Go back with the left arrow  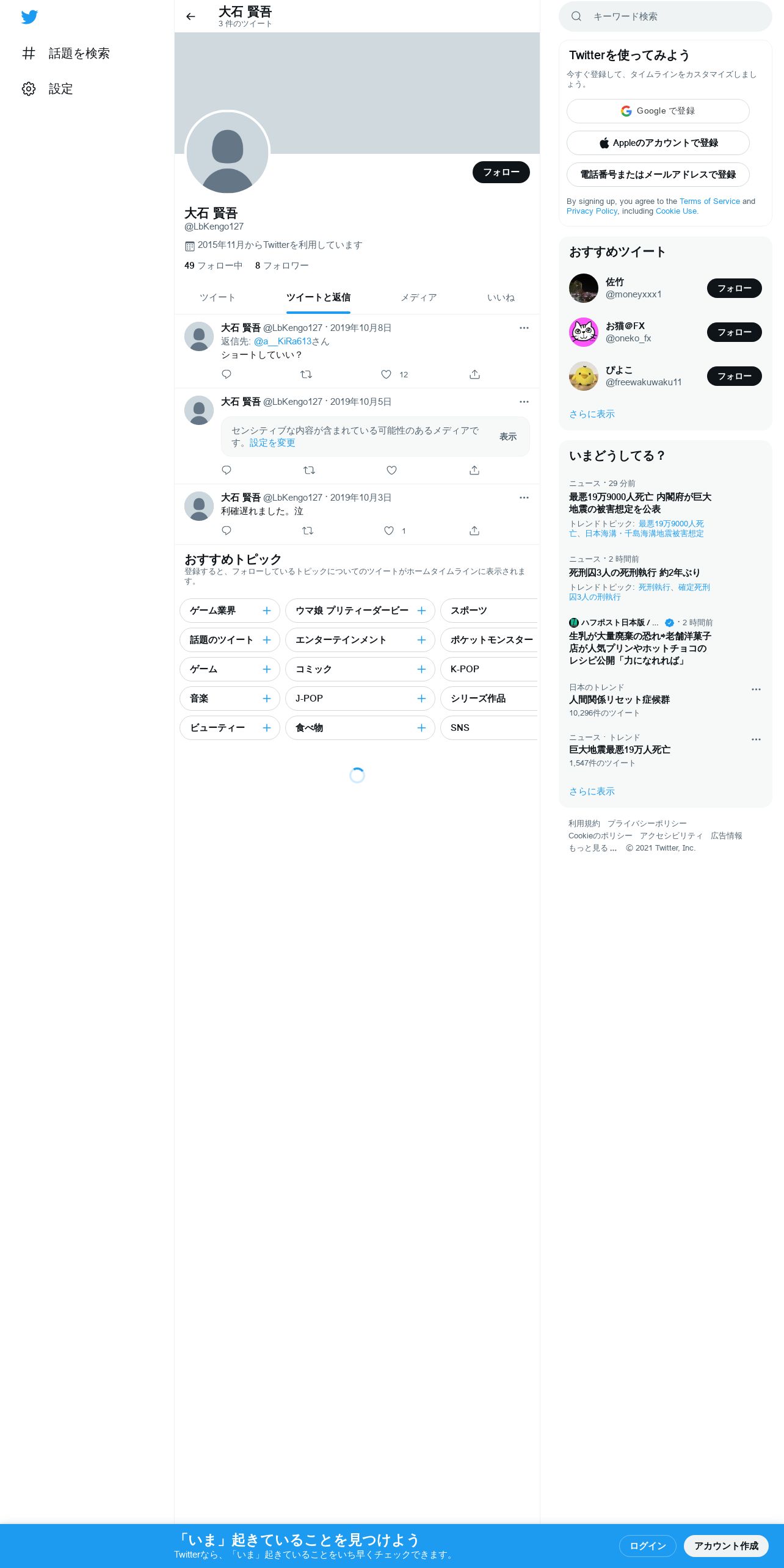pyautogui.click(x=191, y=16)
